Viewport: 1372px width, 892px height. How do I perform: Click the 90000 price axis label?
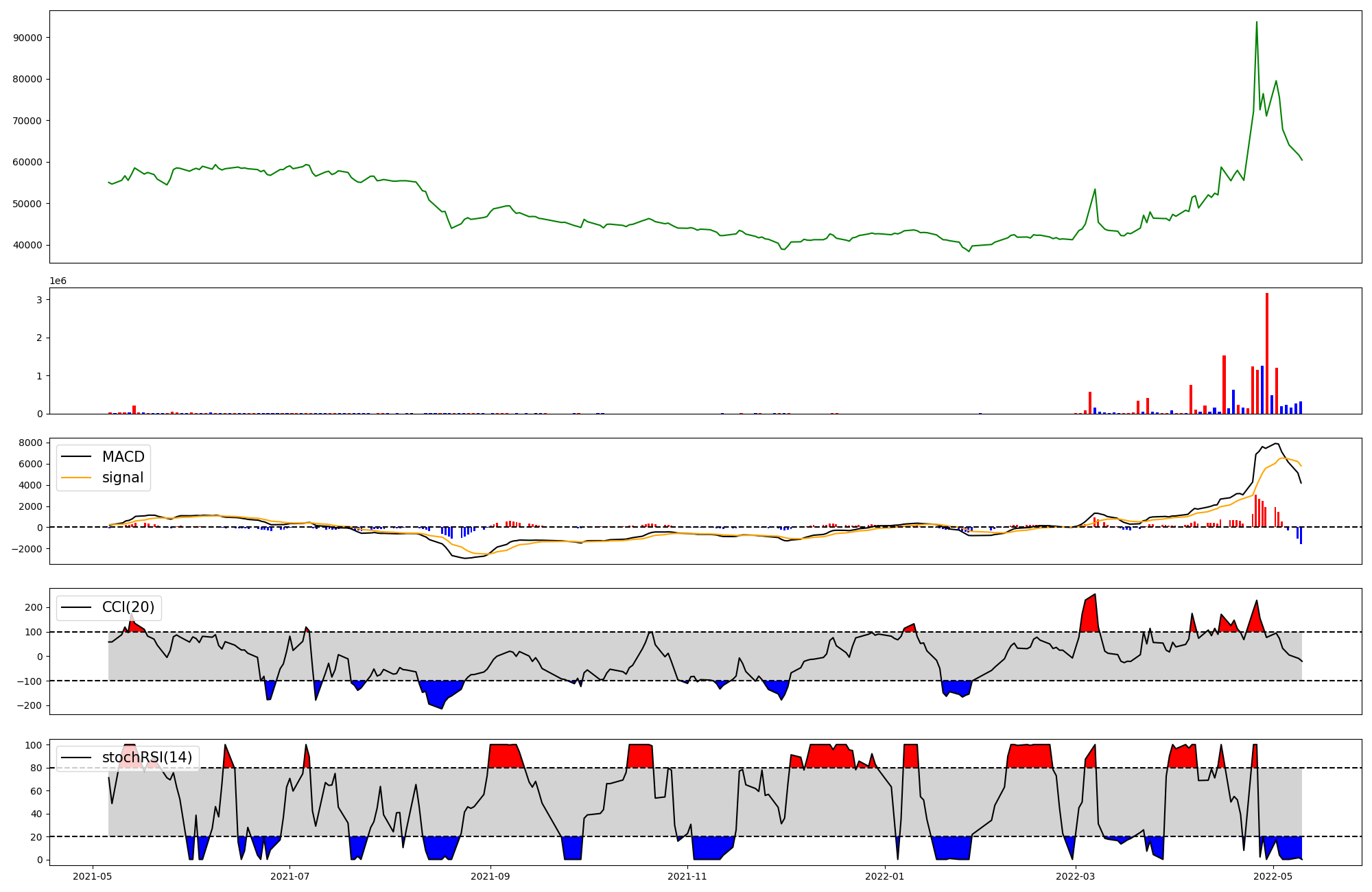point(28,38)
